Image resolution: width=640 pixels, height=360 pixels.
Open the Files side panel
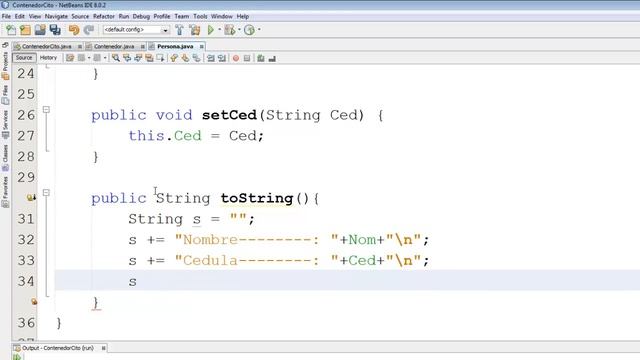pyautogui.click(x=5, y=95)
